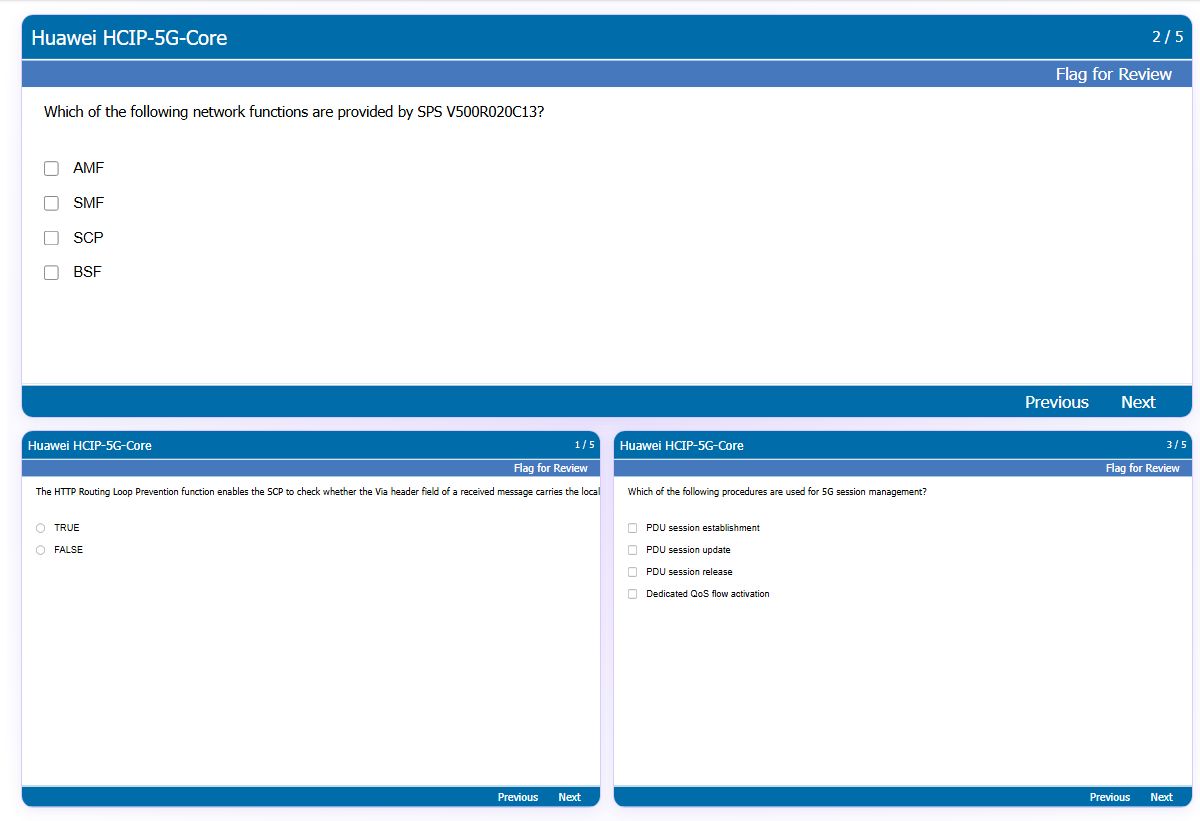Click the large Huawei HCIP-5G-Core title
Viewport: 1200px width, 821px height.
[129, 38]
